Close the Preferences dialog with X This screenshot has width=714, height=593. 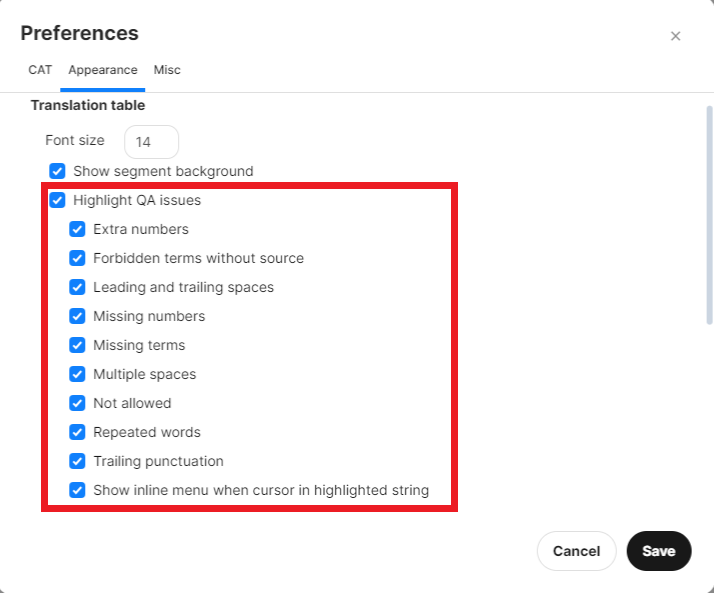(x=675, y=36)
